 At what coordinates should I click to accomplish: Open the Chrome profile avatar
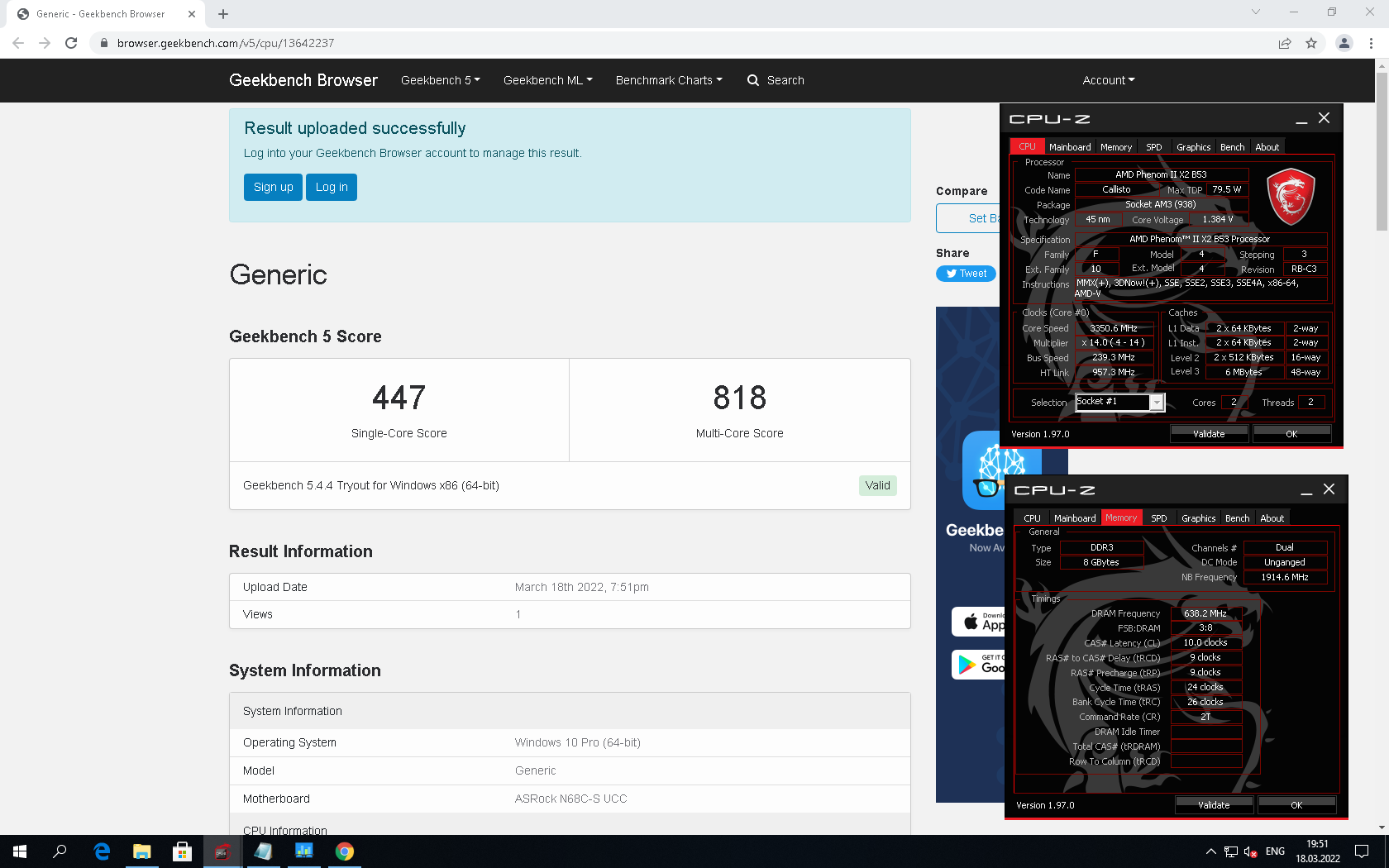tap(1344, 43)
